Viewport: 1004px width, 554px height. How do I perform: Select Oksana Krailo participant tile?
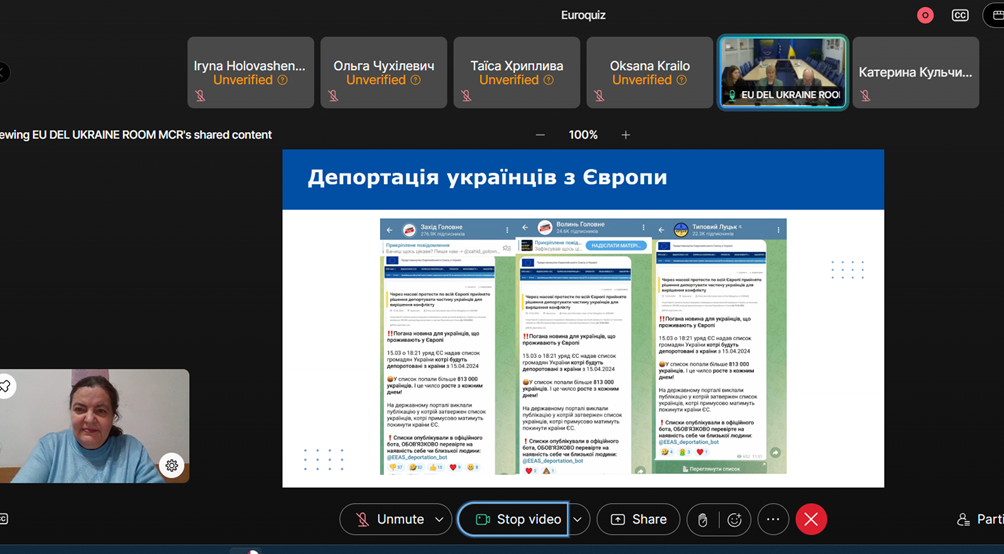click(650, 72)
